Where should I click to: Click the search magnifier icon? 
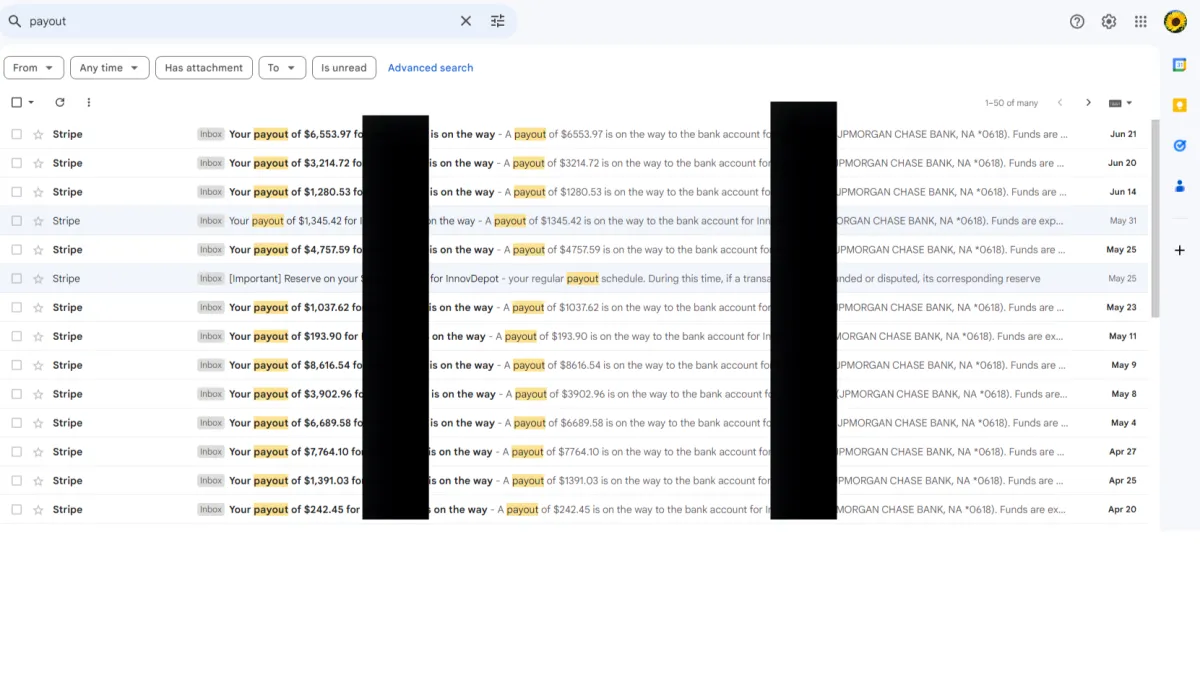point(14,21)
